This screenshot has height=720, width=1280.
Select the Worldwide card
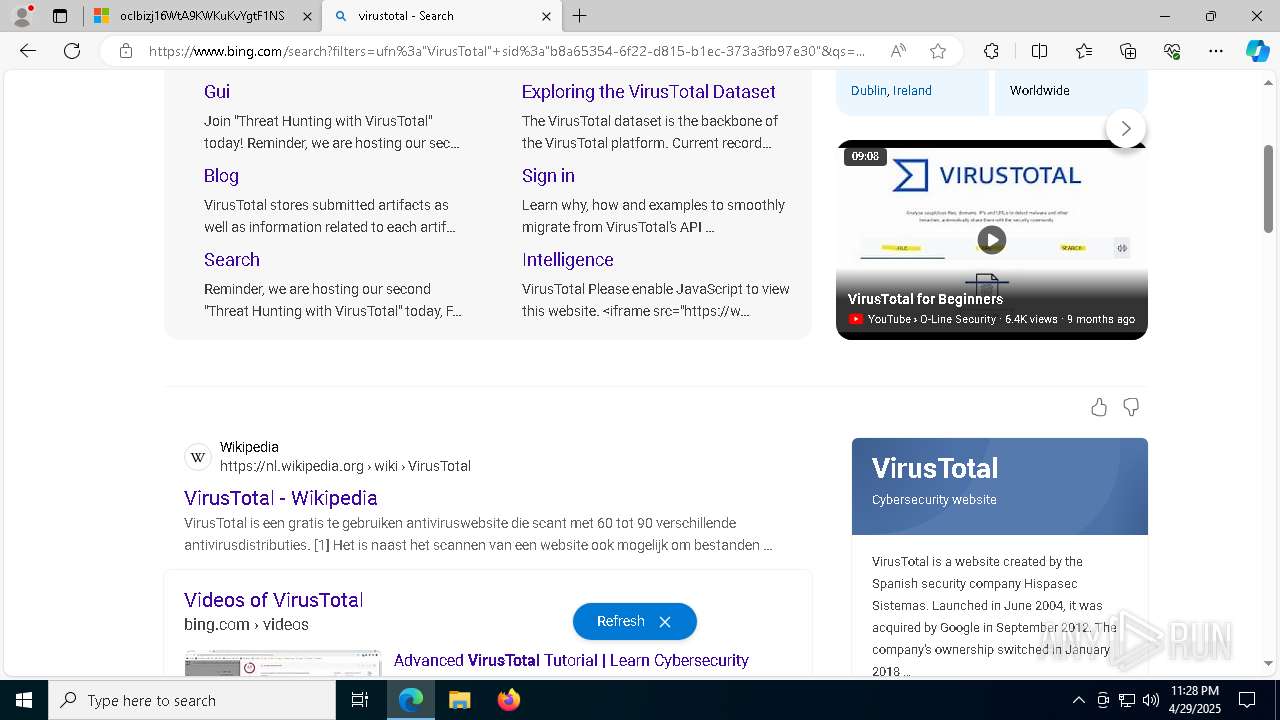[1071, 91]
